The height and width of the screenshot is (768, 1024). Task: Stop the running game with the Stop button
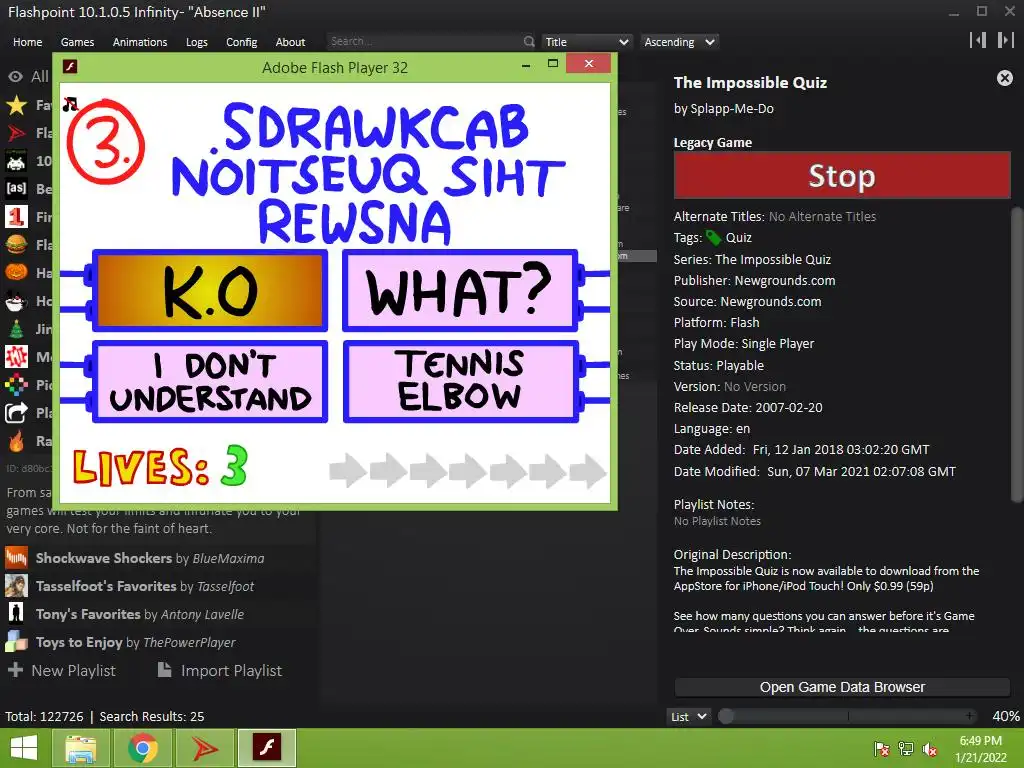[842, 175]
